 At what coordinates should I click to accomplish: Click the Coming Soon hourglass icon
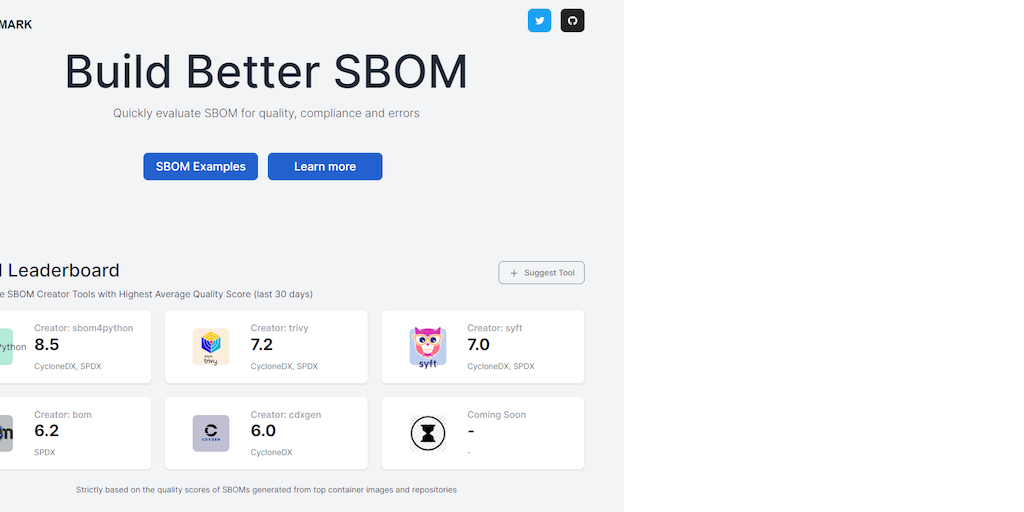(428, 433)
